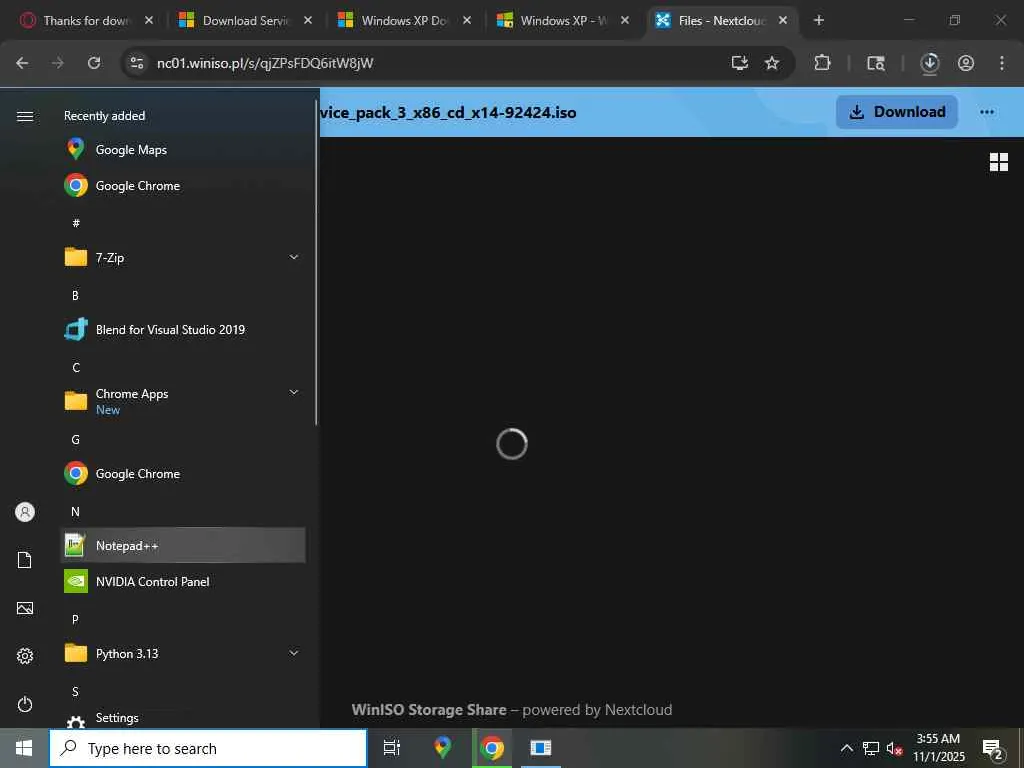1024x768 pixels.
Task: Jump to letter index 'B' header
Action: 75,295
